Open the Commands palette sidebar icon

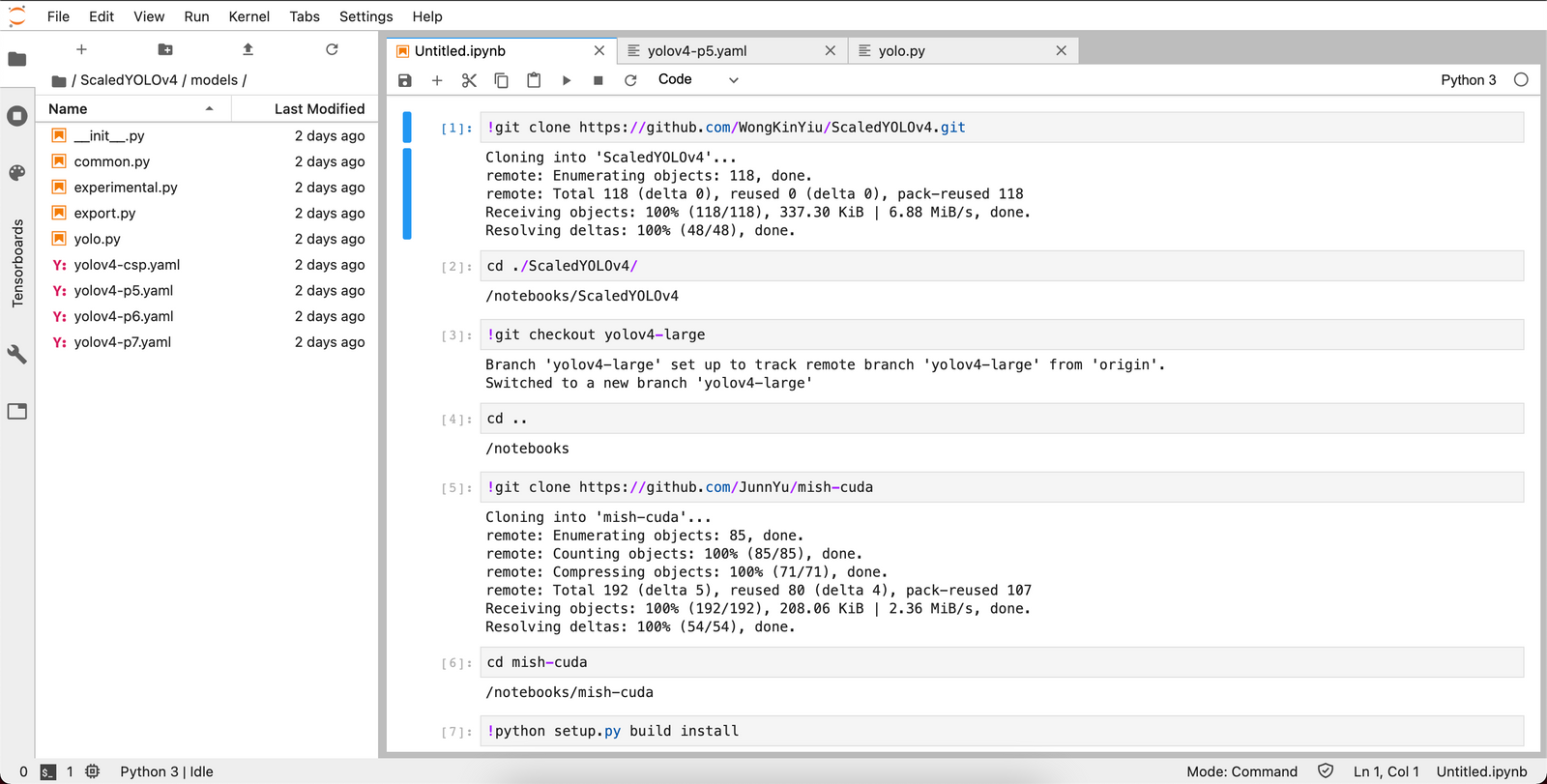(x=17, y=173)
